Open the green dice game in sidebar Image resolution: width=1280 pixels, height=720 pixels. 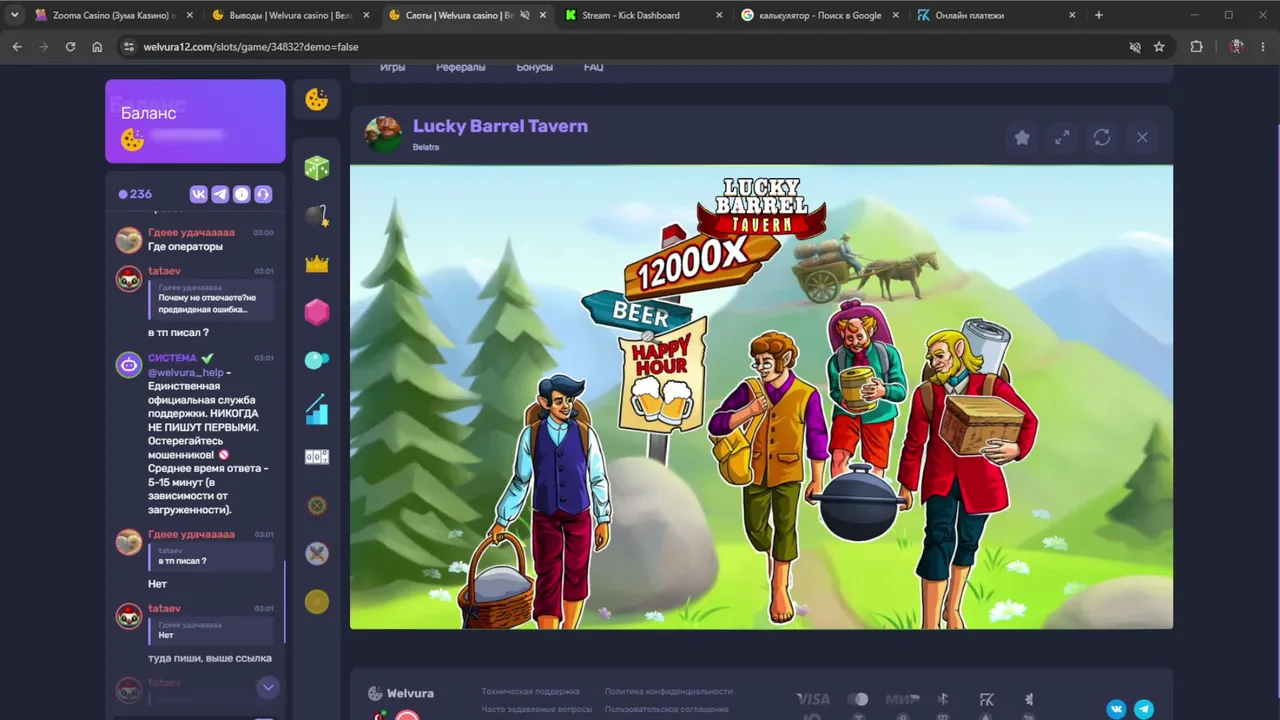(x=317, y=168)
